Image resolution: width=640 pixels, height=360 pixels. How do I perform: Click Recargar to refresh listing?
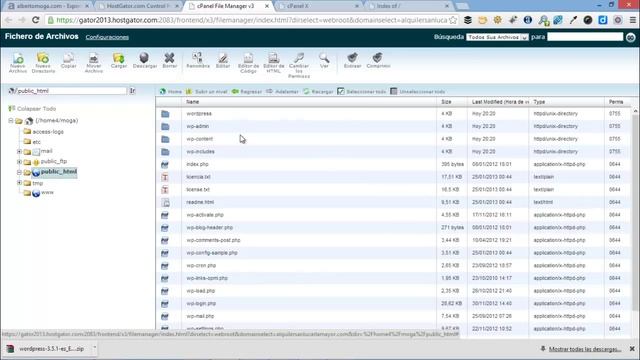(318, 91)
